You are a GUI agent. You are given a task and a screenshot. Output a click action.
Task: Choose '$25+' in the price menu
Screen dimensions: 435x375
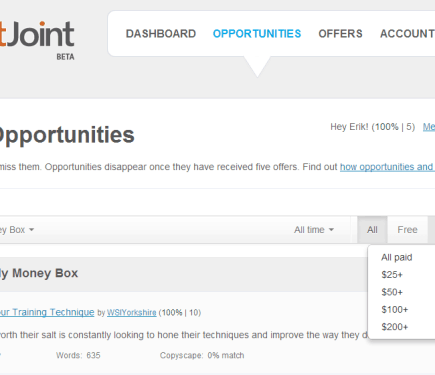392,275
